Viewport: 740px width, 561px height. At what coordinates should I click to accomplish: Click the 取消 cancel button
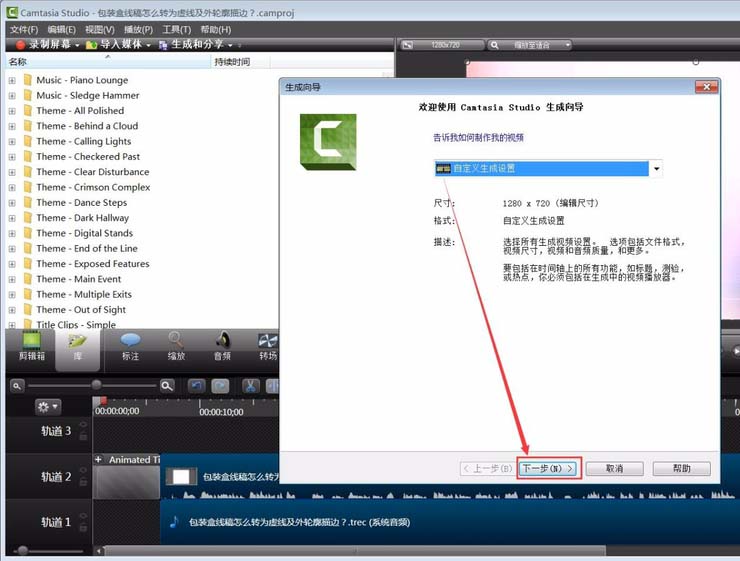point(614,469)
